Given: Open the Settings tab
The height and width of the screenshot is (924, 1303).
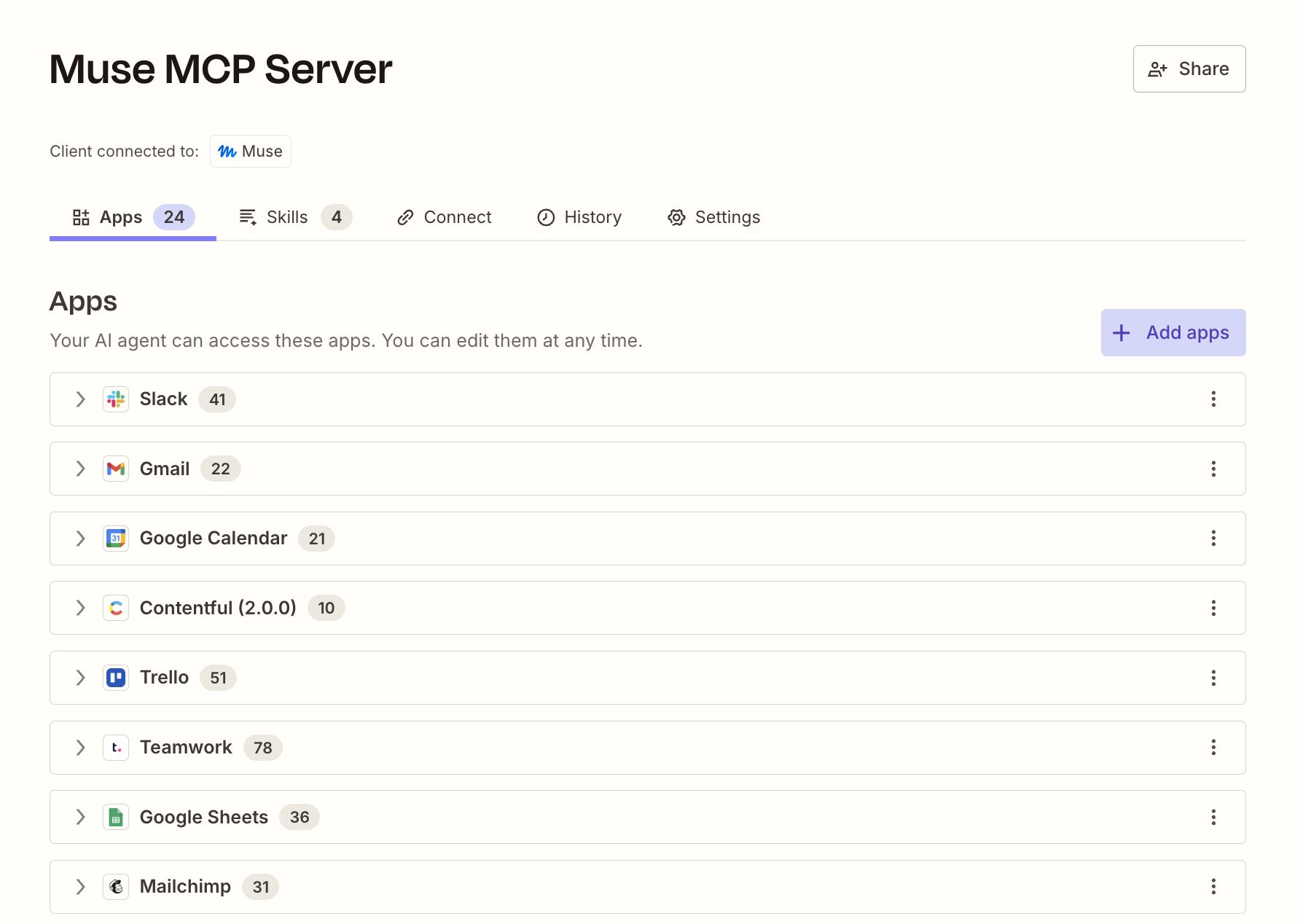Looking at the screenshot, I should click(714, 217).
